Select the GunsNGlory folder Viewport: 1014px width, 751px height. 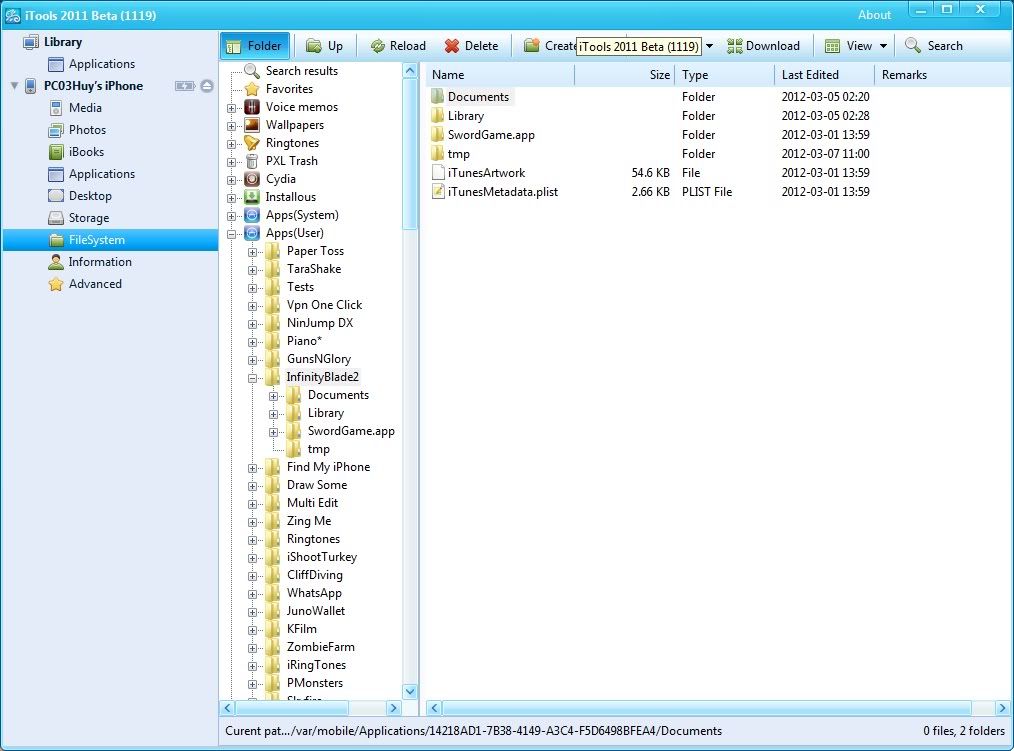pos(319,359)
